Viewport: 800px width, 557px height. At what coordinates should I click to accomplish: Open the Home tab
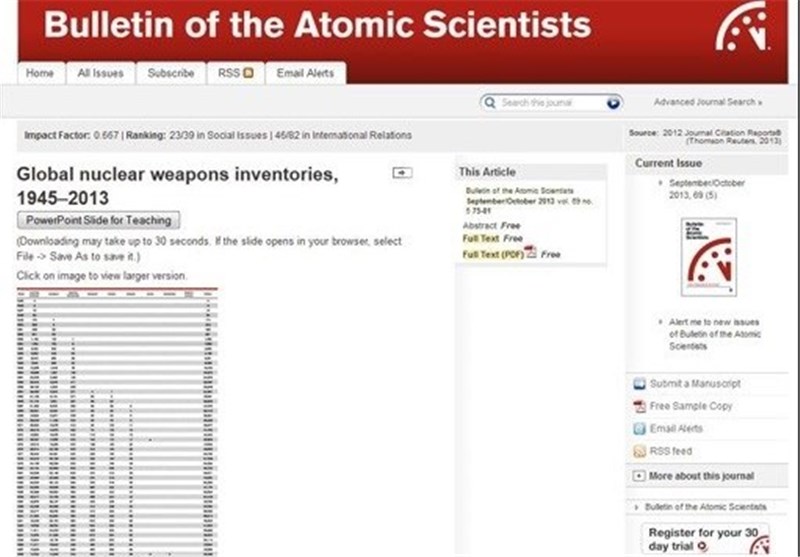(40, 73)
